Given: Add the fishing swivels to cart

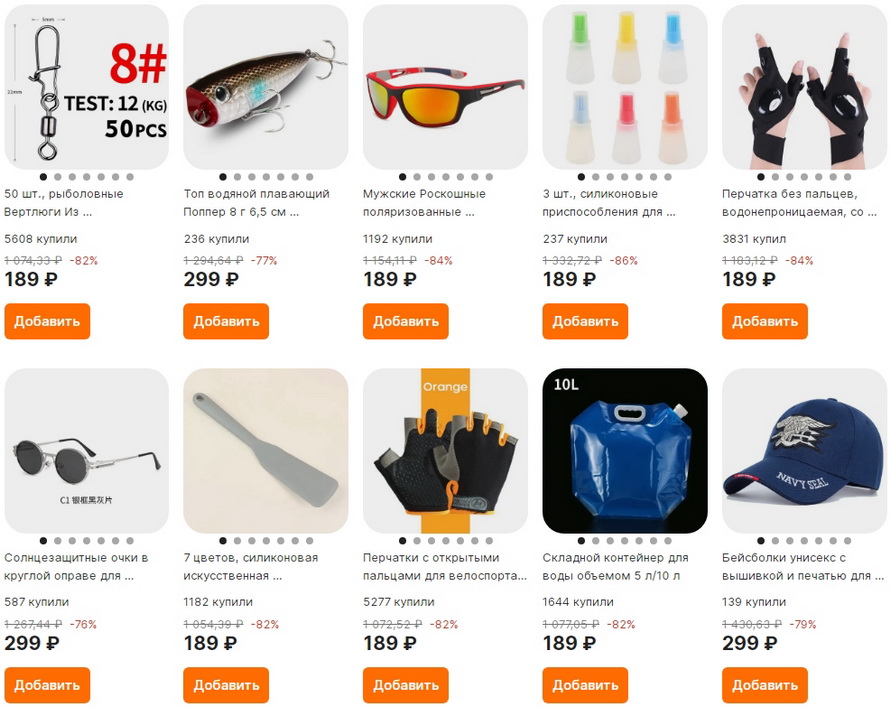Looking at the screenshot, I should click(x=47, y=321).
